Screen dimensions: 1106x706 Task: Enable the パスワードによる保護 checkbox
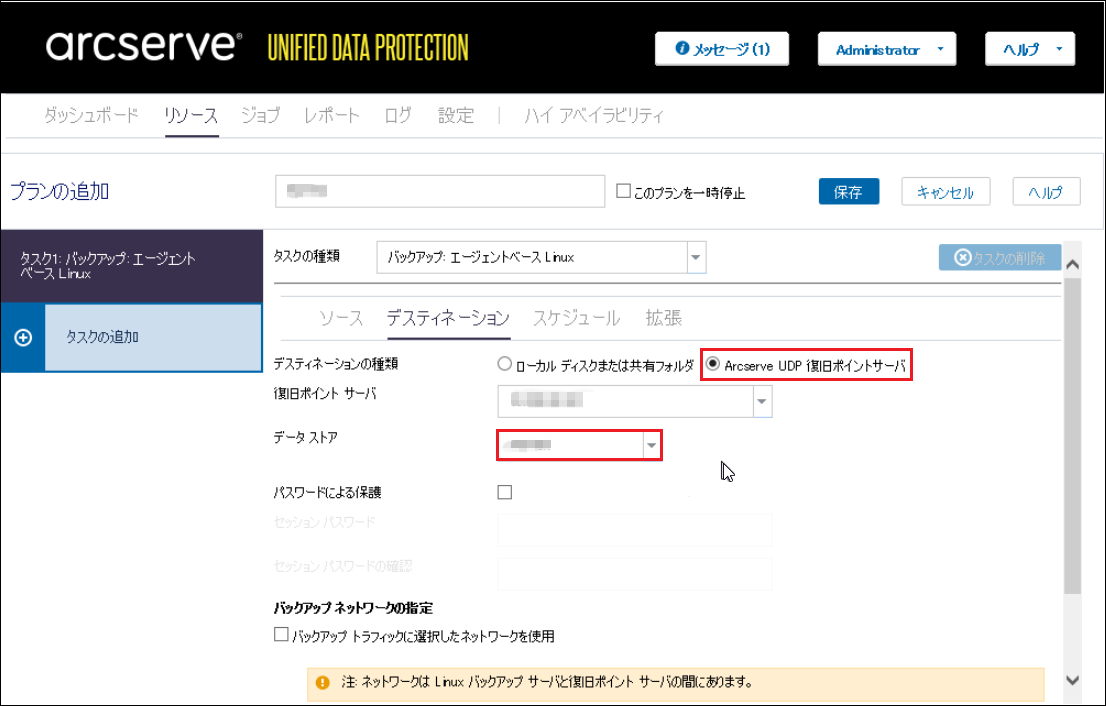click(505, 492)
